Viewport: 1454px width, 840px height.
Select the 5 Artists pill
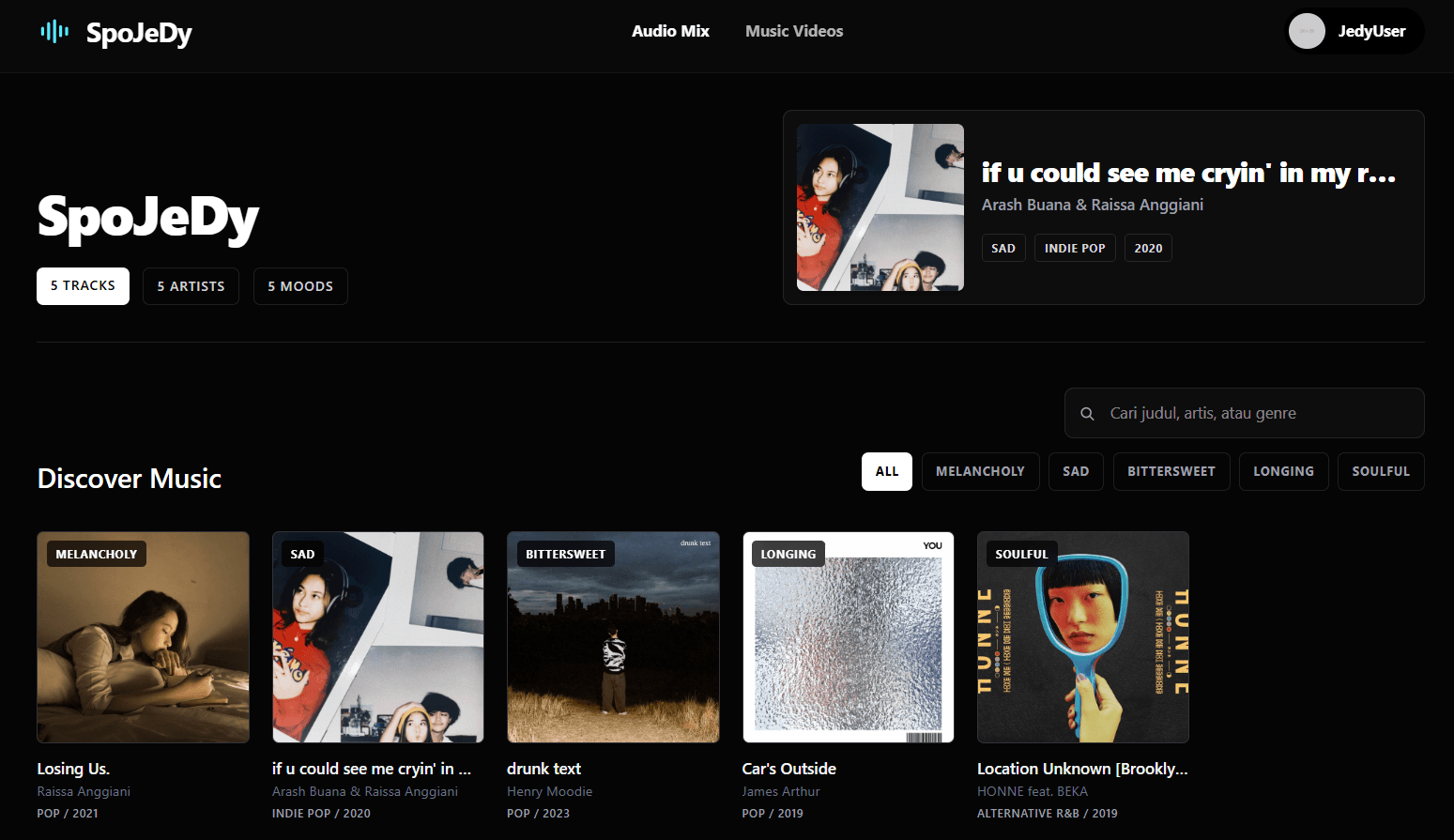point(191,286)
